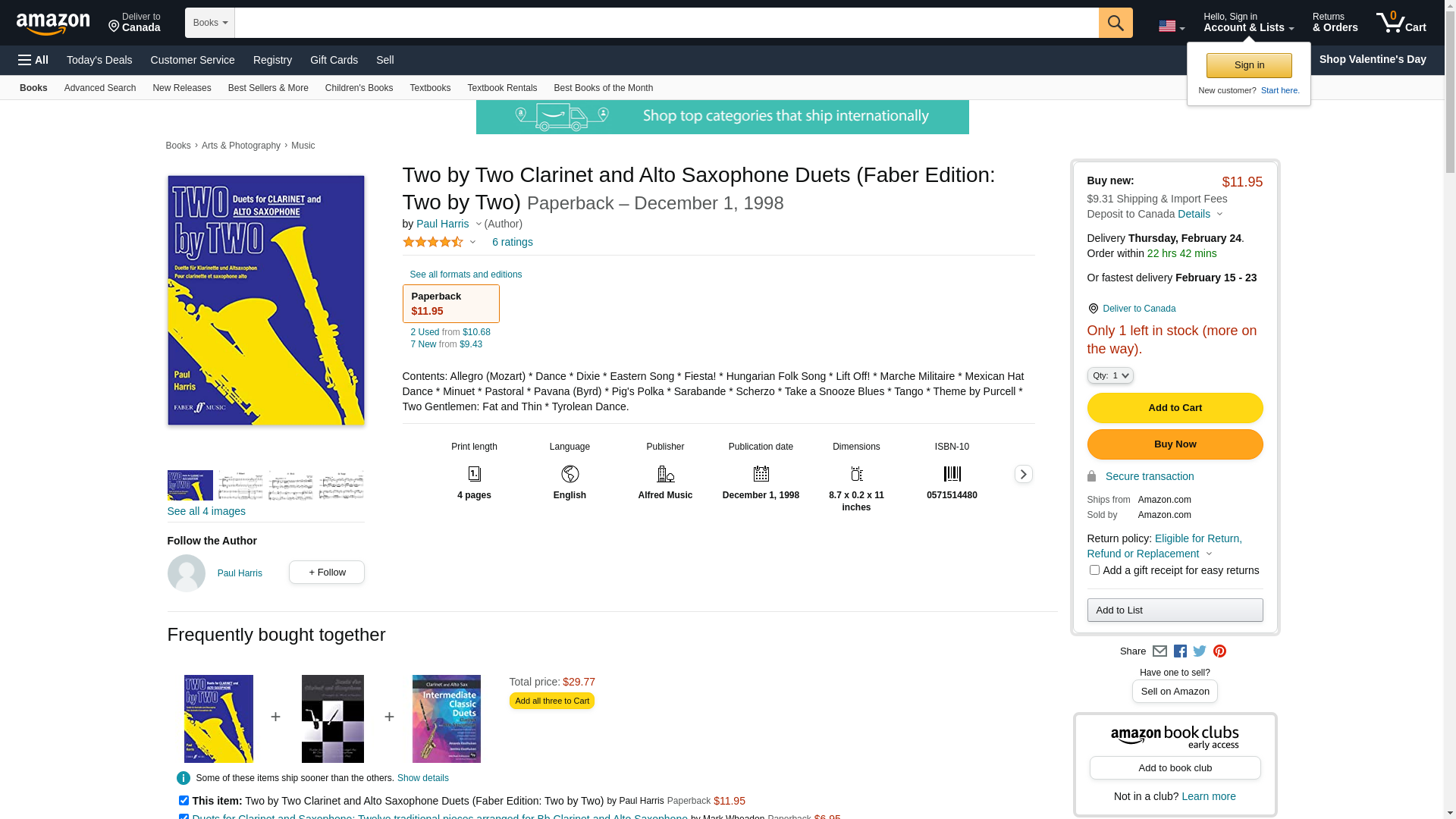Select the second book preview thumbnail
The height and width of the screenshot is (819, 1456).
point(240,485)
